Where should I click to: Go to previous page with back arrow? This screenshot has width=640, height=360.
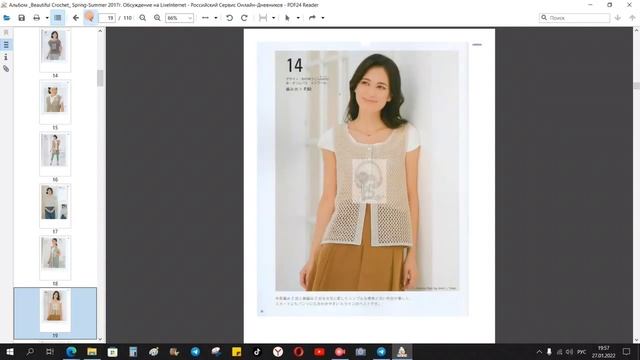coord(76,18)
